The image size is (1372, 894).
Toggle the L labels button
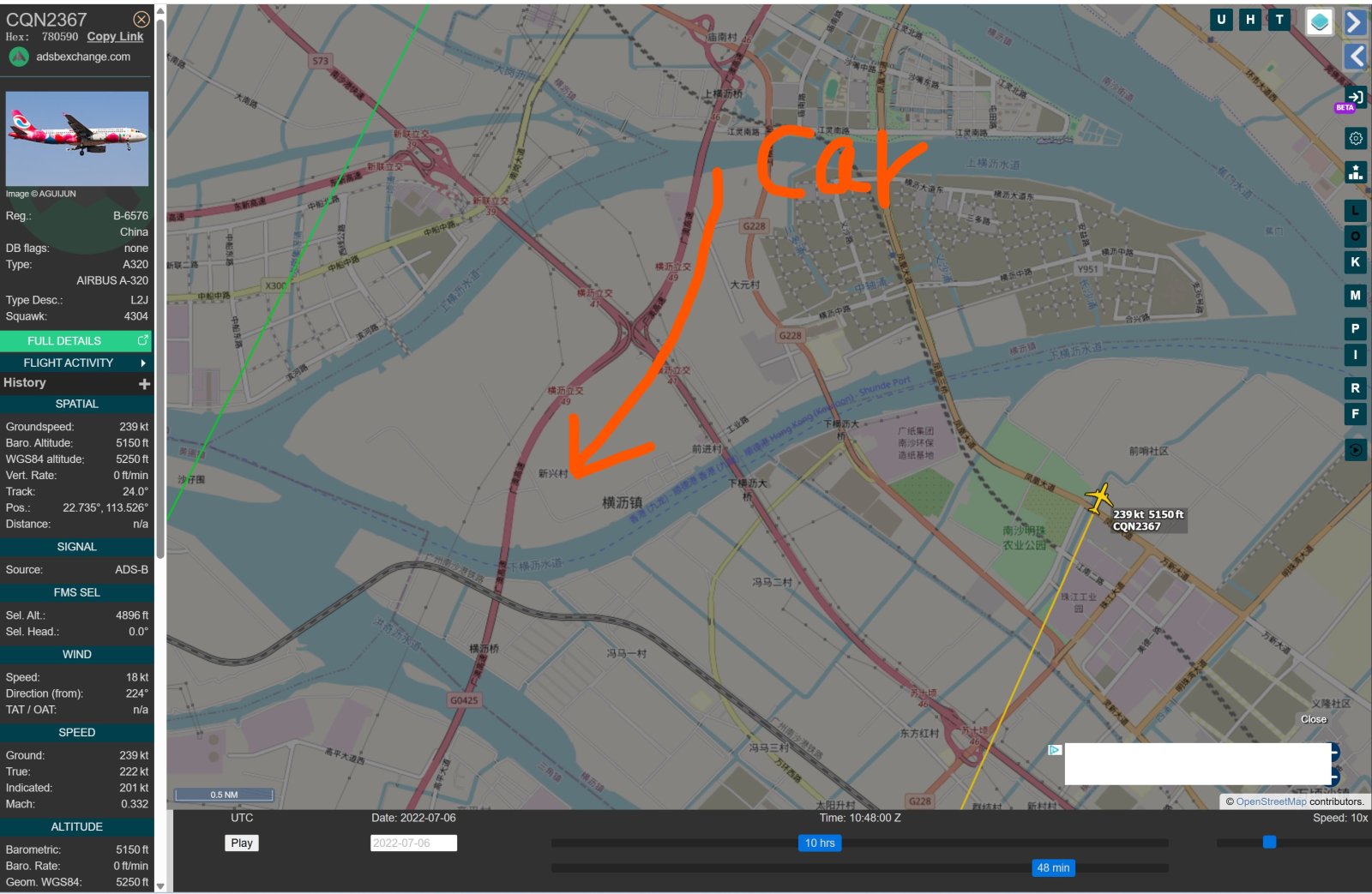1356,211
